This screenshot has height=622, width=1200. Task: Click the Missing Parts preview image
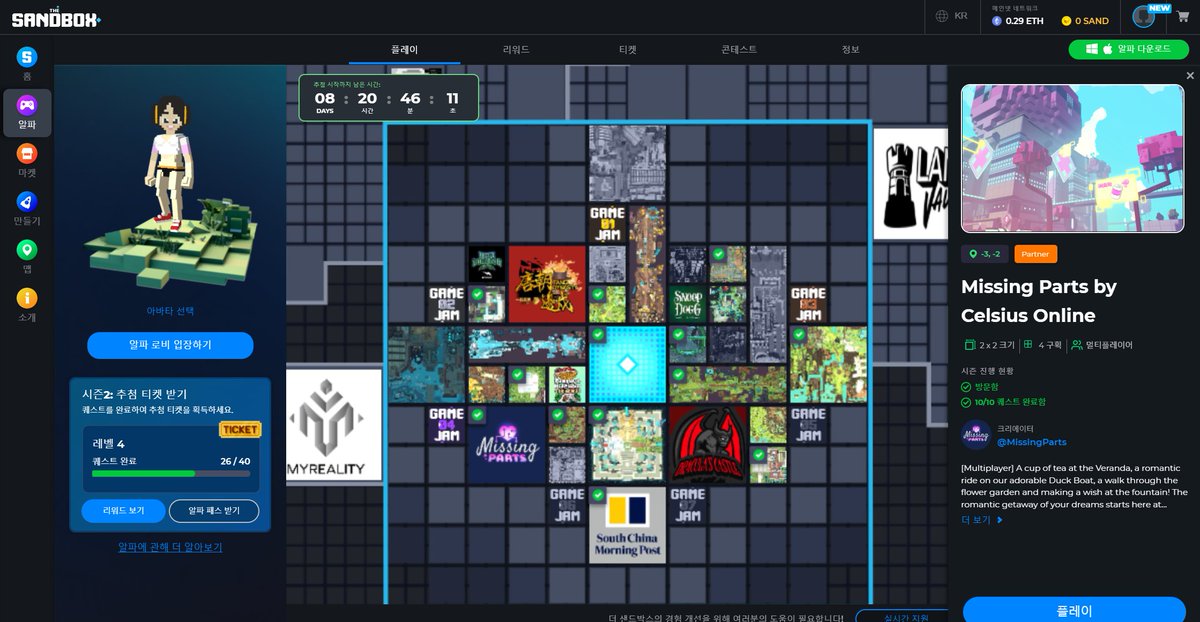(x=1074, y=158)
